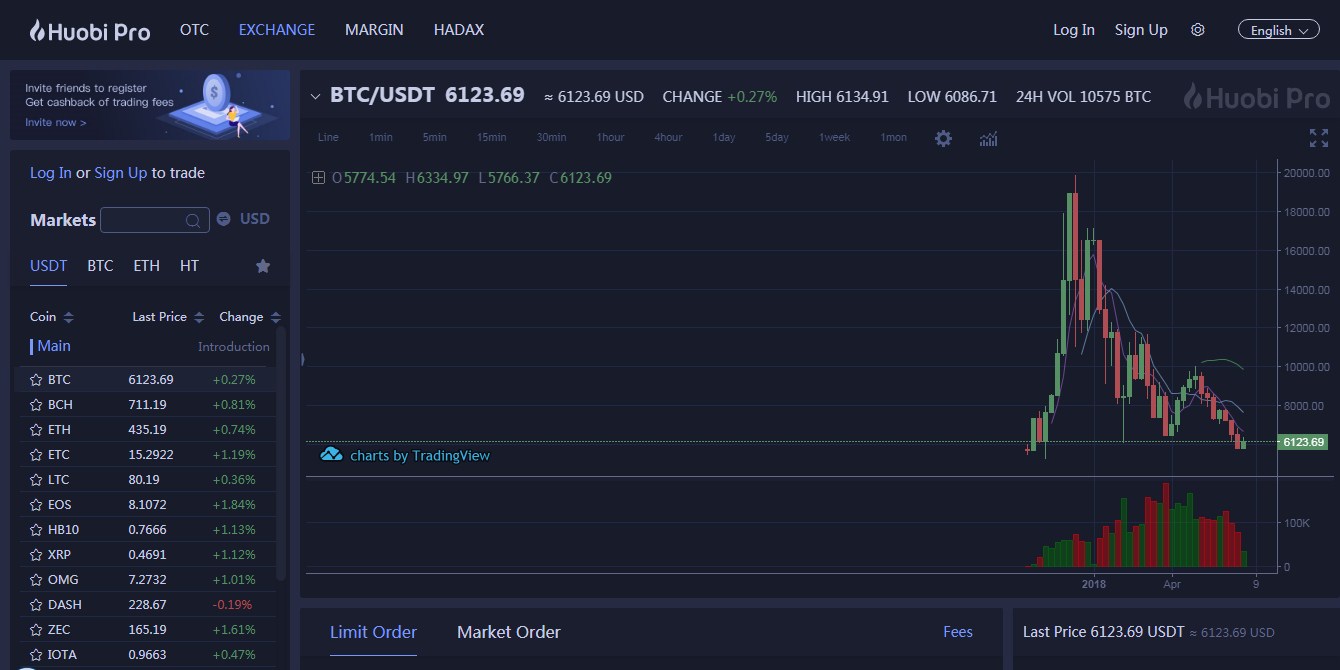1340x670 pixels.
Task: Set chart interval to 5day
Action: coord(778,138)
